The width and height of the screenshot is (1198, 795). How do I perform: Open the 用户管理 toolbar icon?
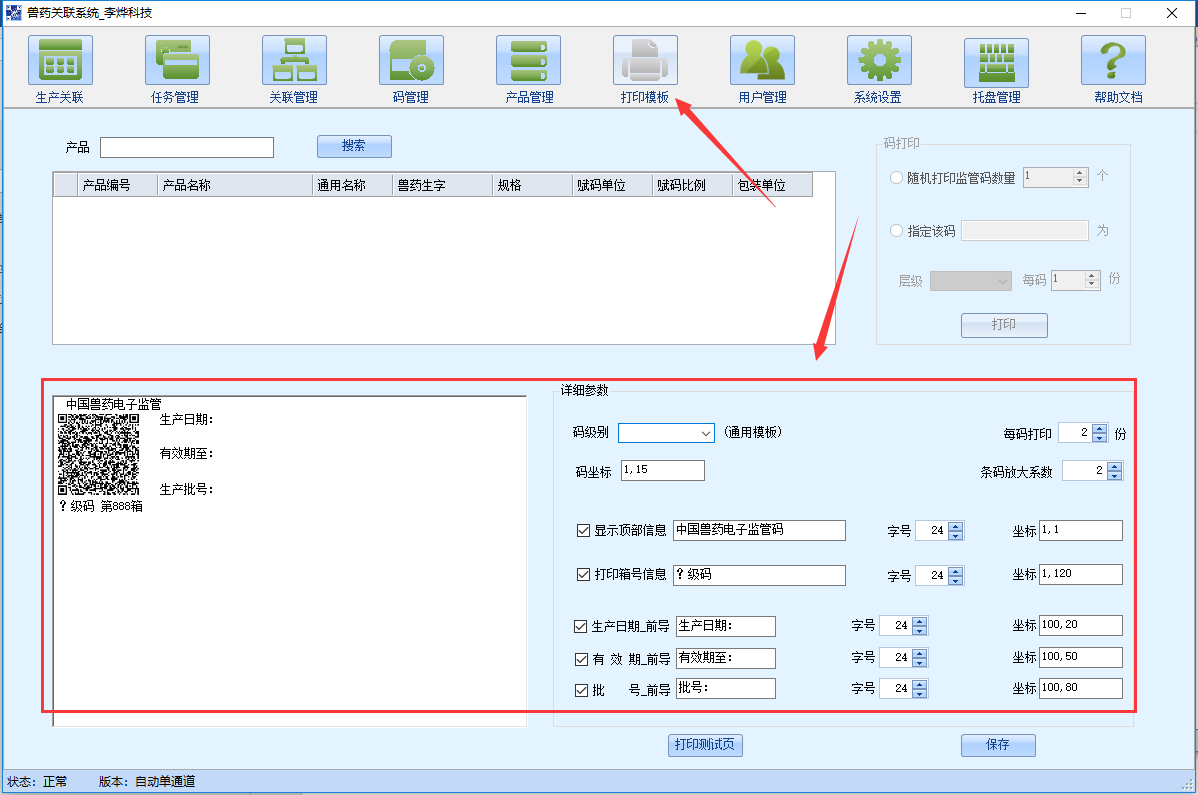[x=762, y=60]
